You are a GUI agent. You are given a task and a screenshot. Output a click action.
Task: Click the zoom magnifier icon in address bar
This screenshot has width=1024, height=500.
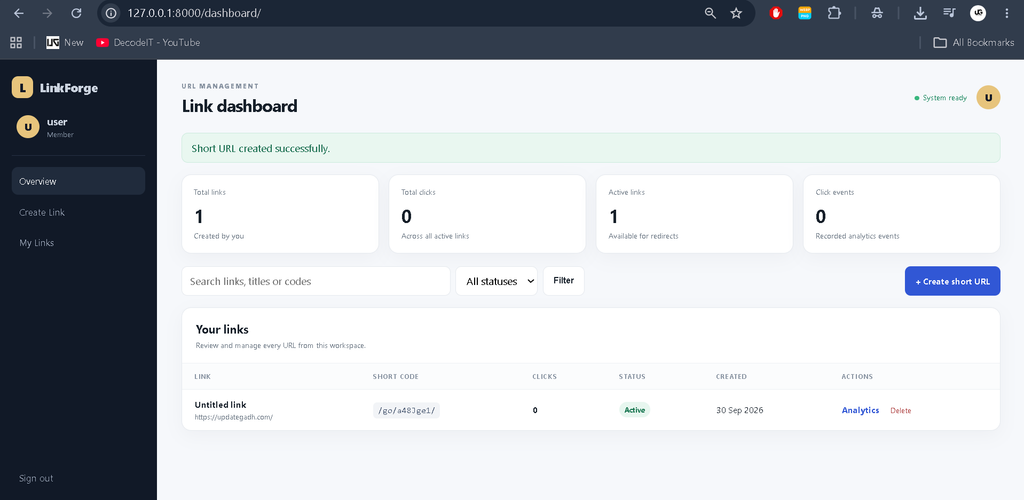(711, 13)
